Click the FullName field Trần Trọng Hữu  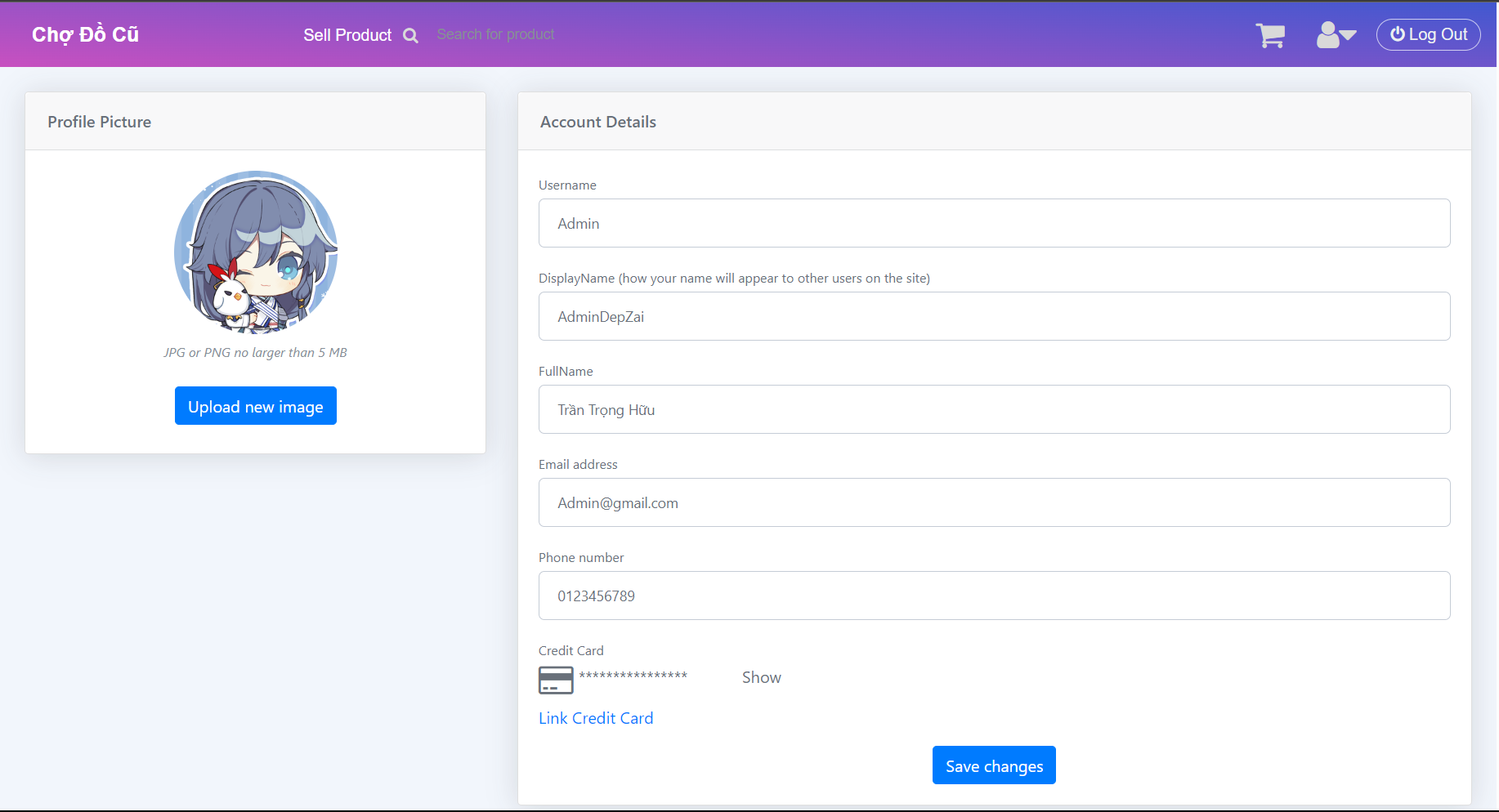point(994,409)
